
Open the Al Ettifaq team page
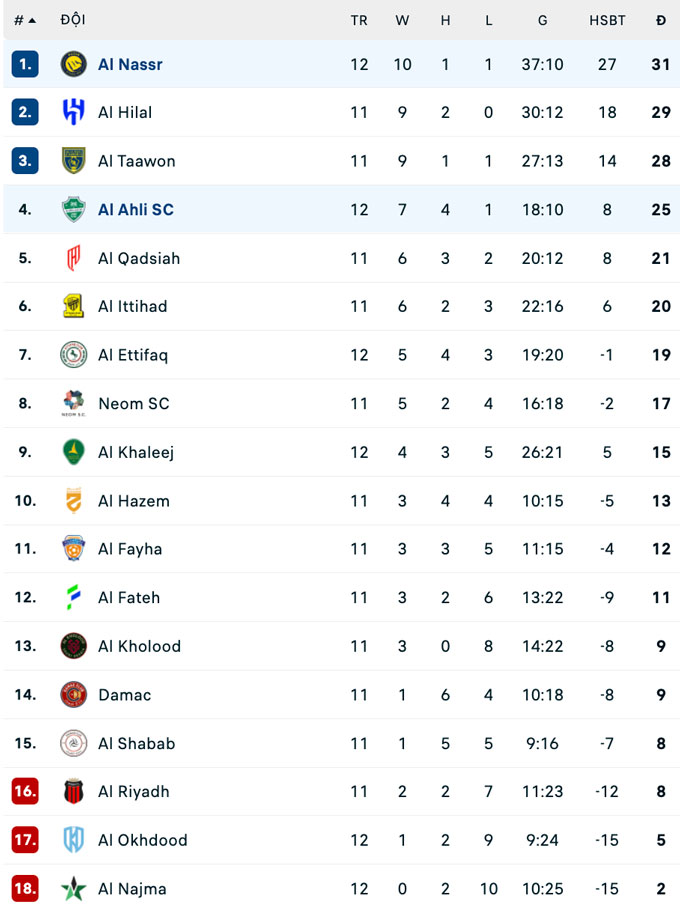point(133,355)
